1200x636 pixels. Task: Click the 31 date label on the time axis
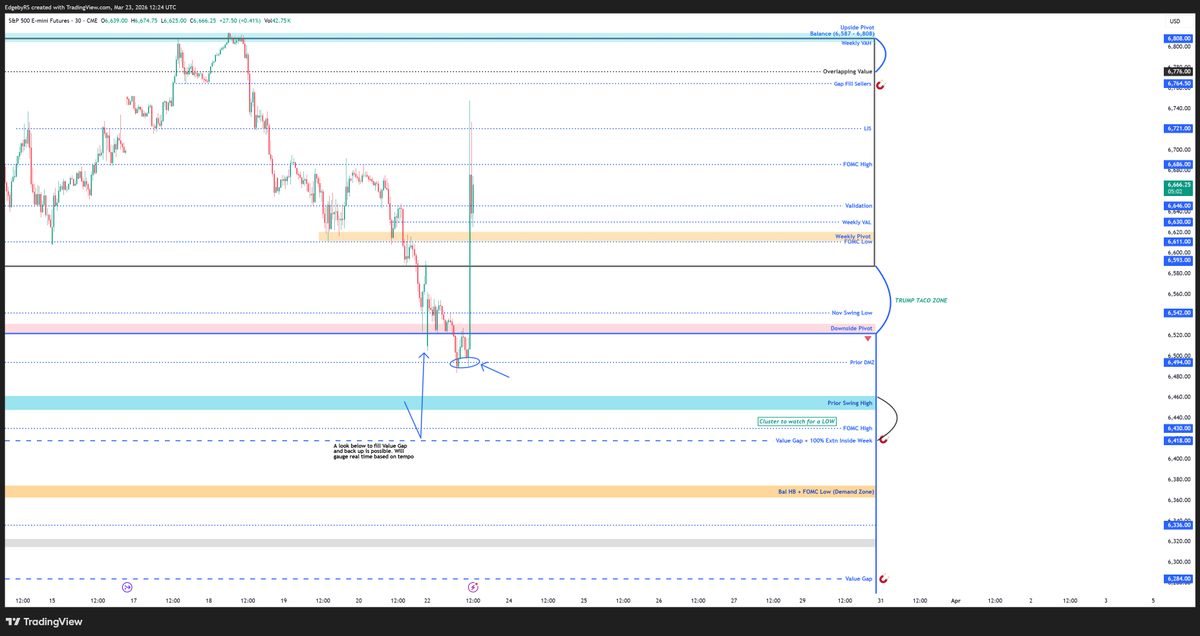click(880, 601)
